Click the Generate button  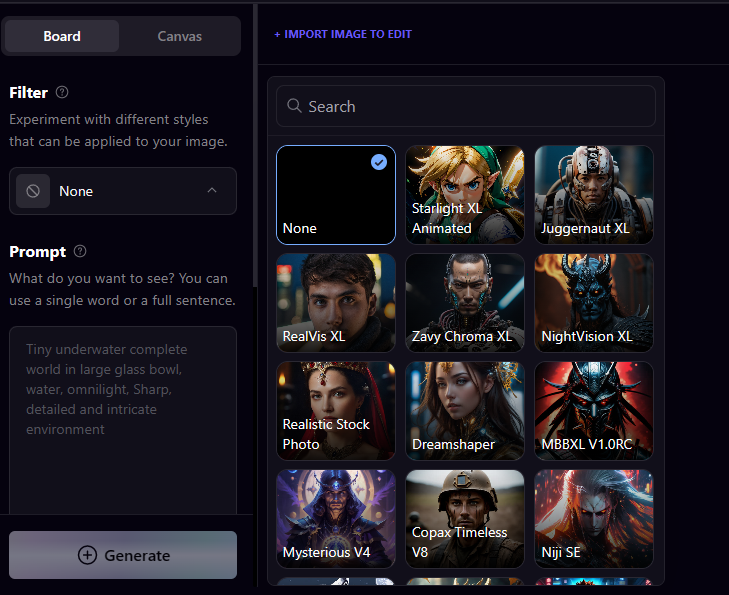tap(123, 555)
